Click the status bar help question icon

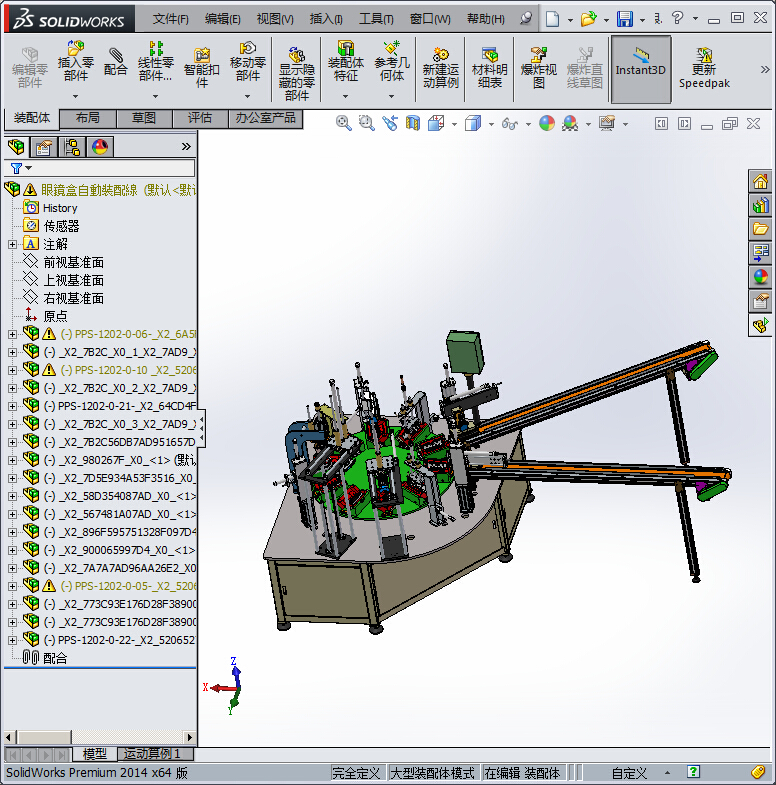[x=693, y=772]
